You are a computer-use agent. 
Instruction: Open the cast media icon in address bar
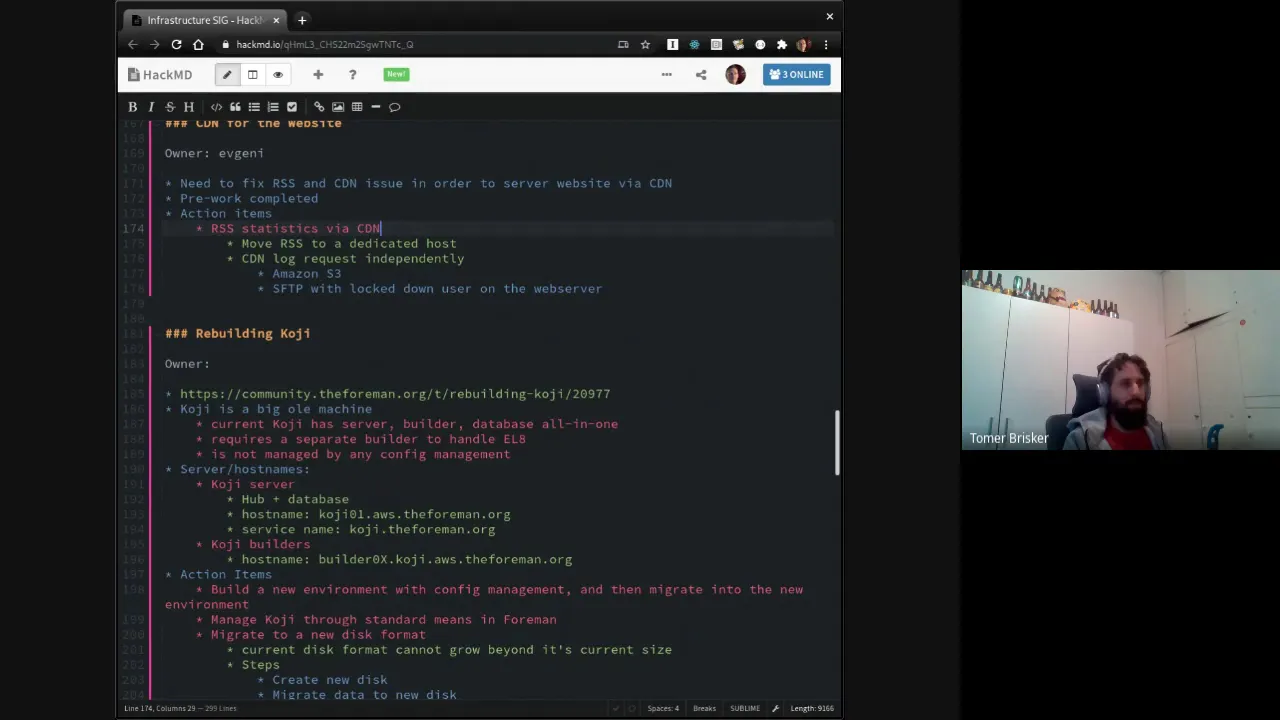[623, 44]
